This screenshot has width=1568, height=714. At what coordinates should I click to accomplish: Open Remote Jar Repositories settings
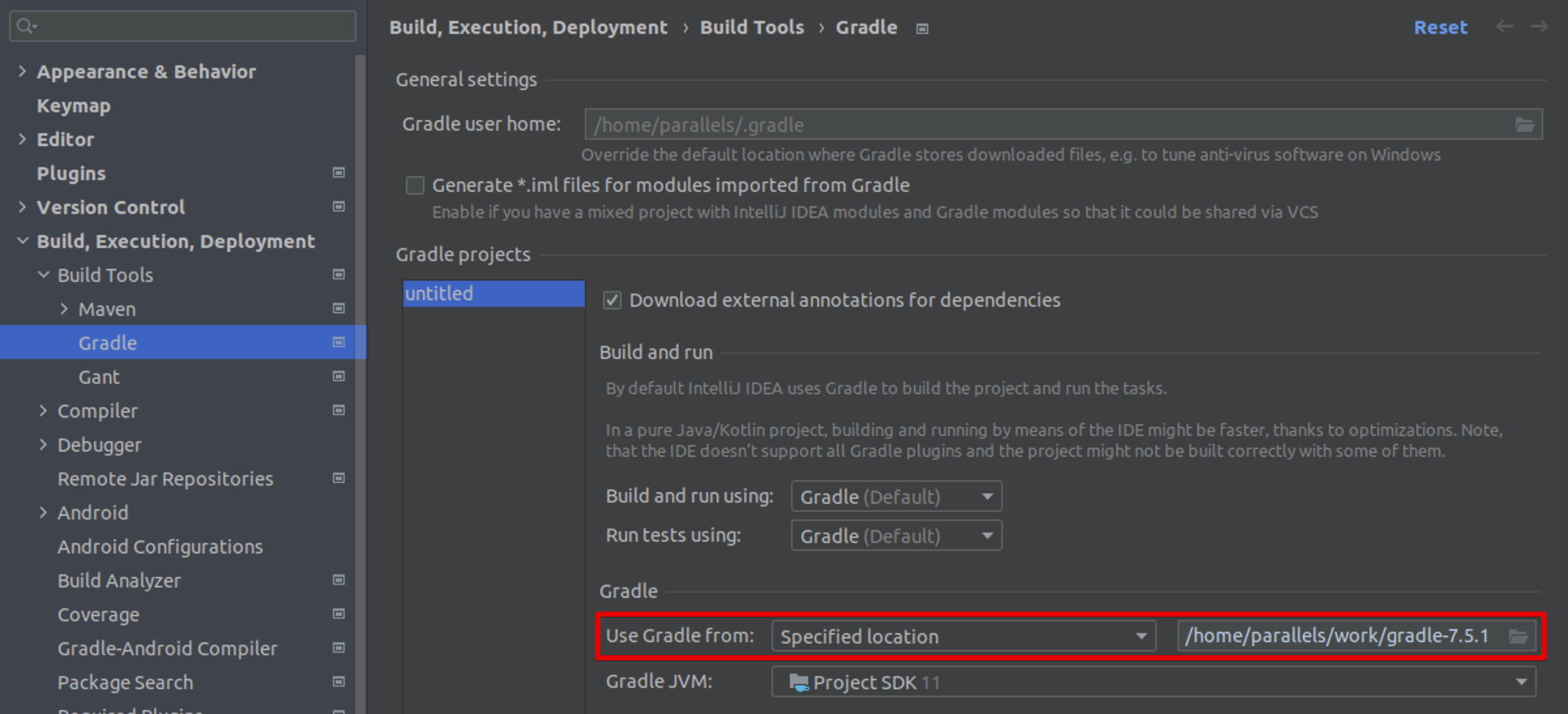[165, 479]
